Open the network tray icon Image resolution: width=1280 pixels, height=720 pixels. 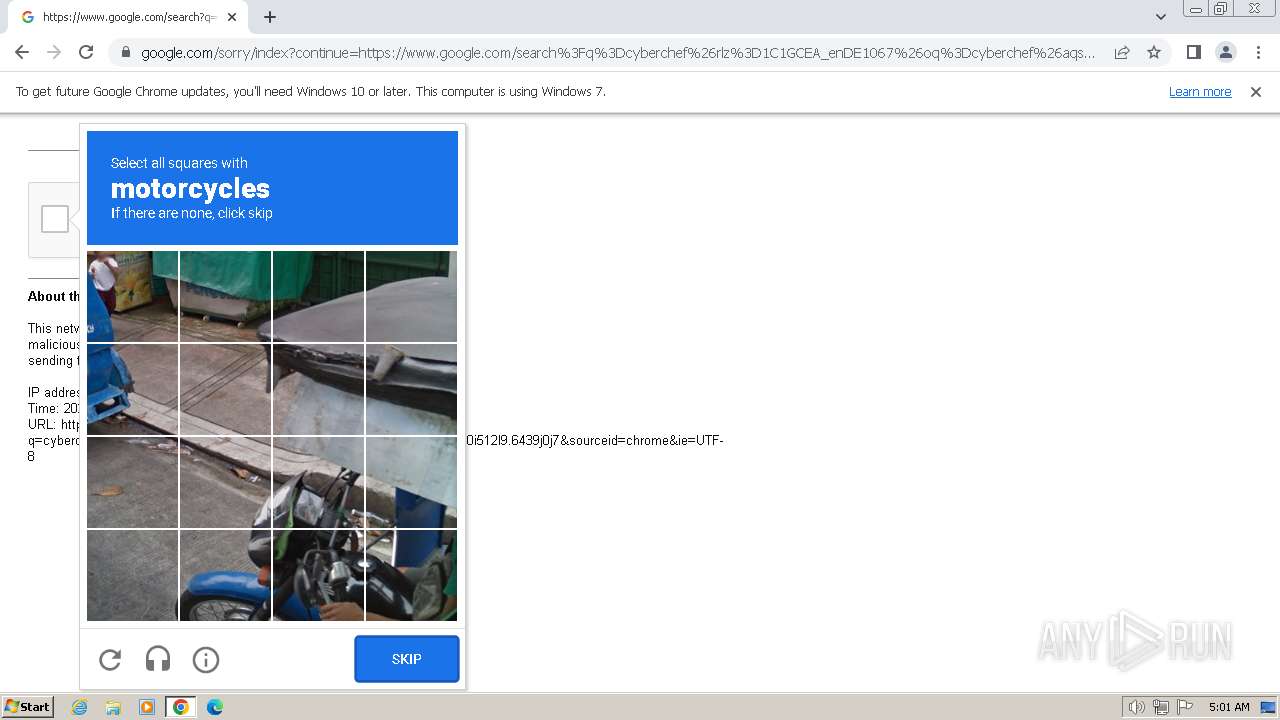pos(1161,707)
